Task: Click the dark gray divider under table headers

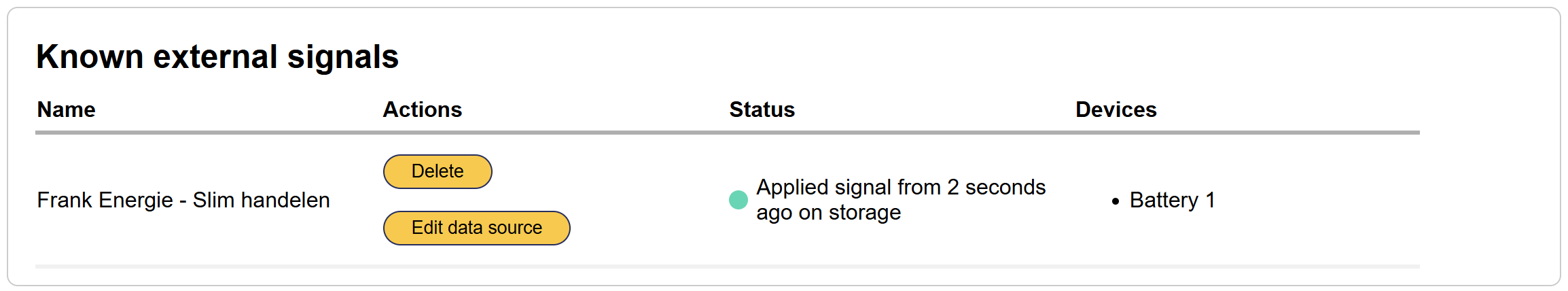Action: pyautogui.click(x=727, y=133)
